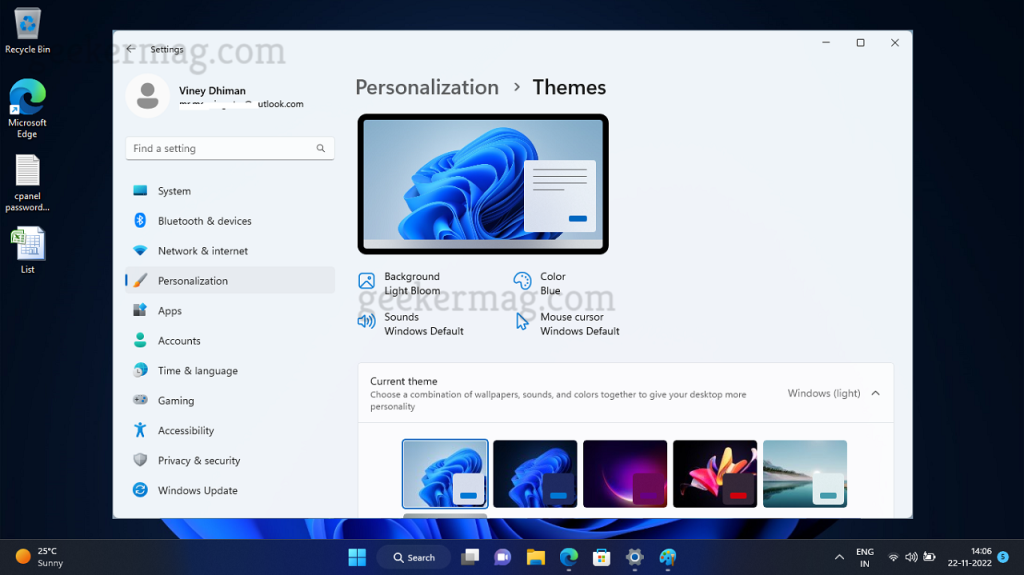This screenshot has width=1024, height=575.
Task: Click the user profile avatar
Action: coord(148,96)
